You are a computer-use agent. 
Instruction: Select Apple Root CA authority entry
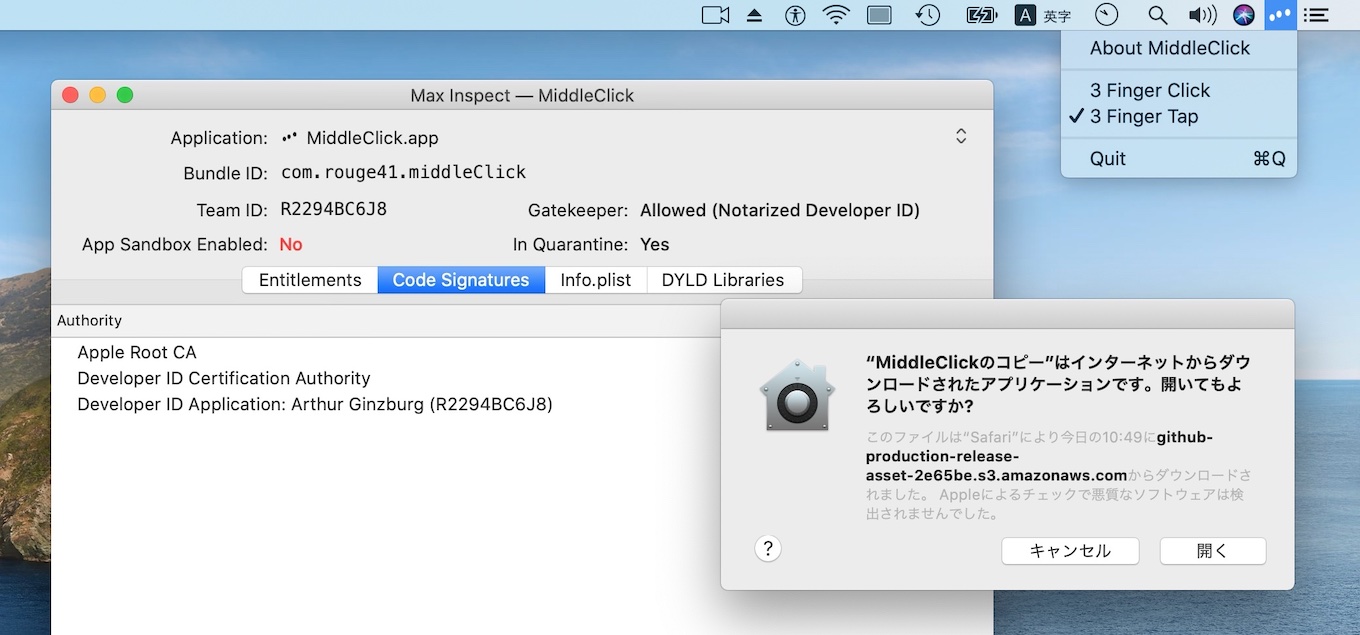tap(137, 352)
